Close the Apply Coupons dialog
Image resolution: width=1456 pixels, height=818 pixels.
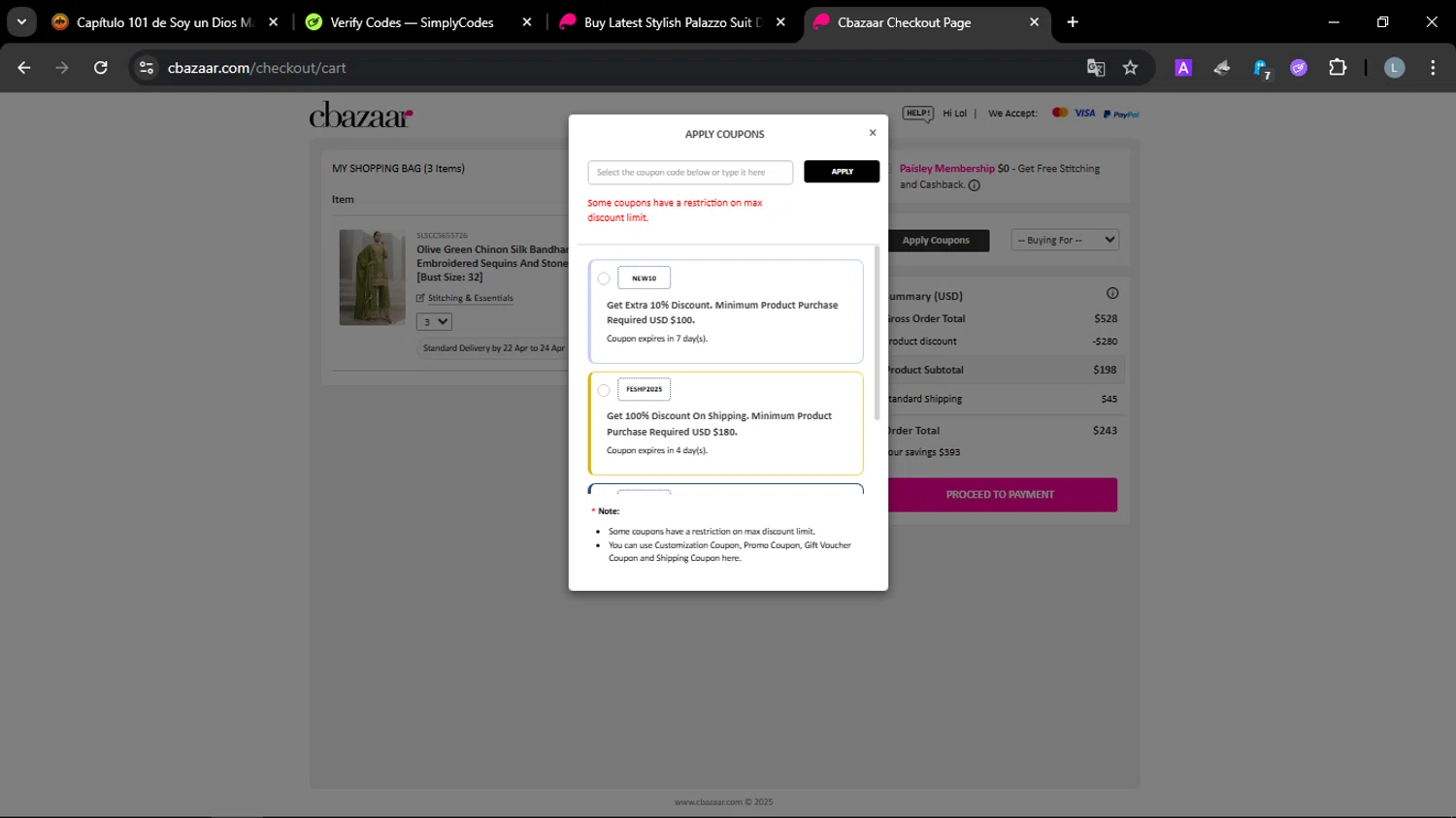873,133
